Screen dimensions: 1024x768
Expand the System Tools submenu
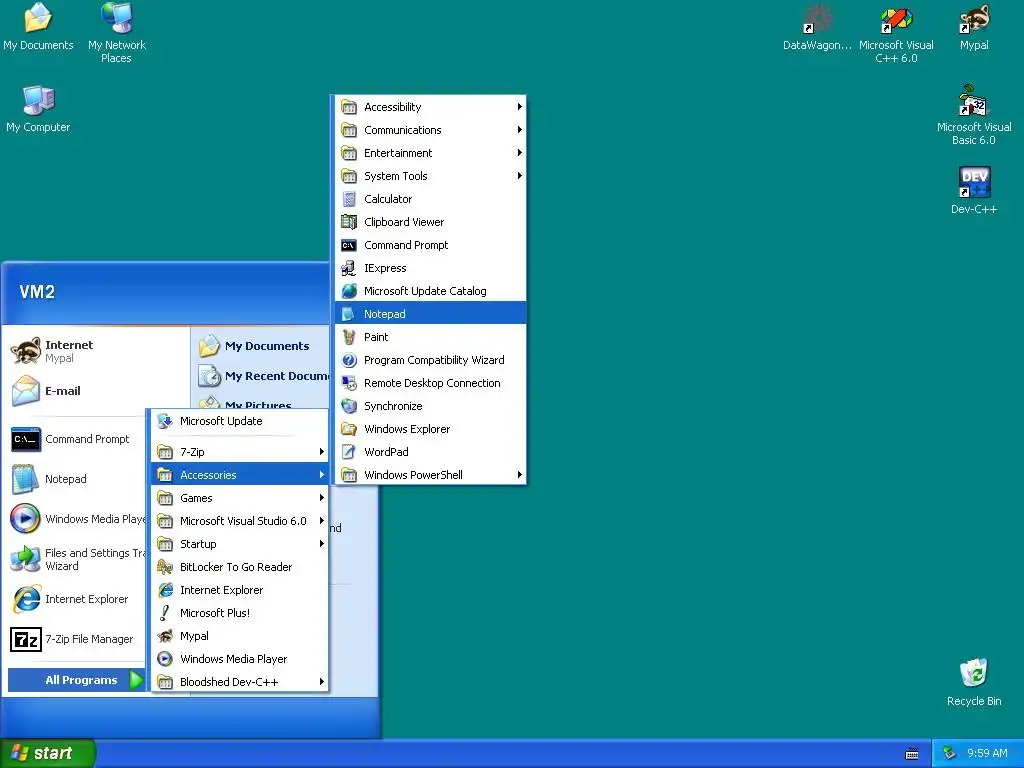pos(430,176)
